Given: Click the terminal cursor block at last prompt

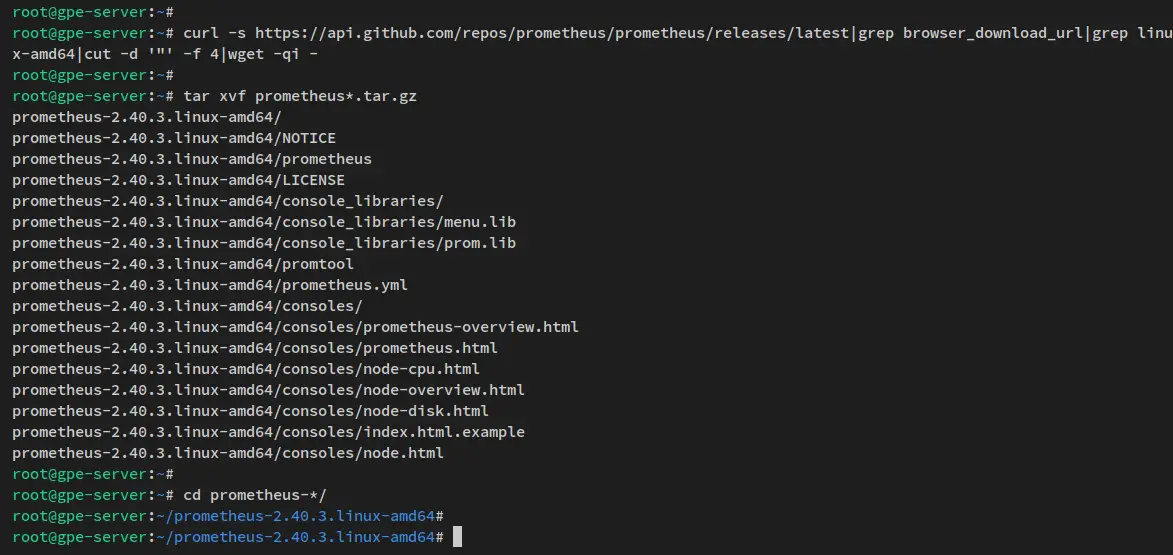Looking at the screenshot, I should [x=458, y=536].
